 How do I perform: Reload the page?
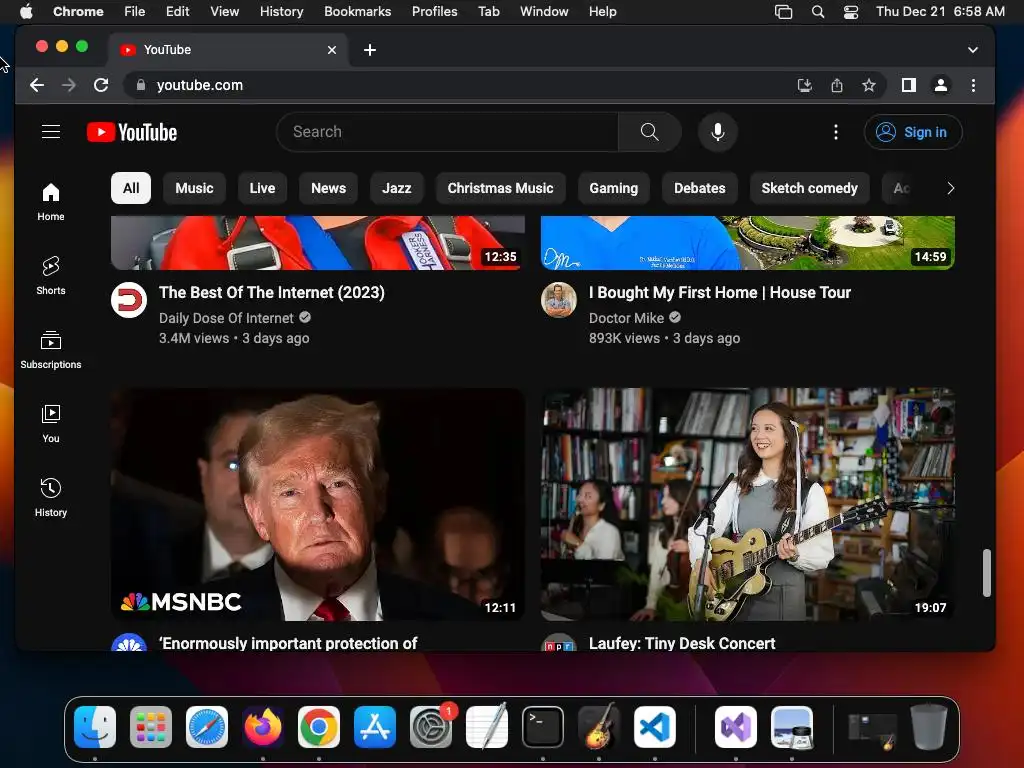tap(101, 85)
